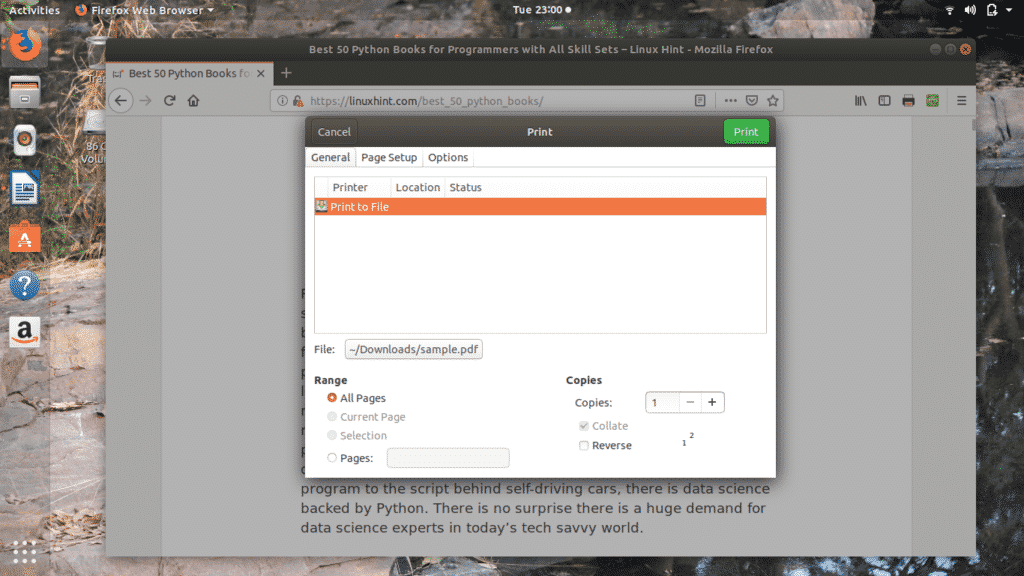The image size is (1024, 576).
Task: Open LibreOffice Writer from the dock
Action: coord(25,189)
